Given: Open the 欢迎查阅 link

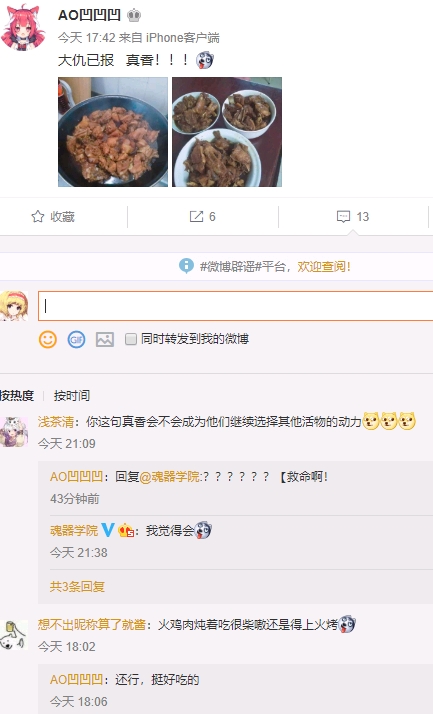Looking at the screenshot, I should tap(324, 266).
